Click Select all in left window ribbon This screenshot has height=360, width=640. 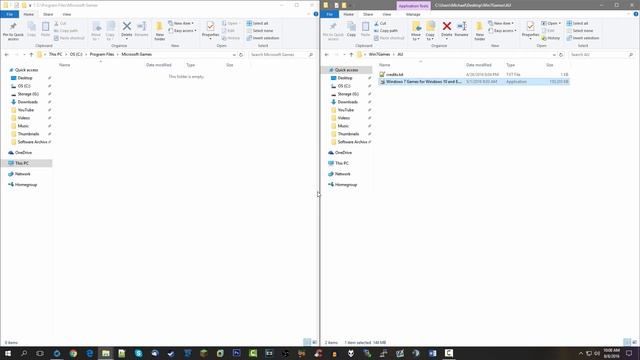pyautogui.click(x=257, y=23)
